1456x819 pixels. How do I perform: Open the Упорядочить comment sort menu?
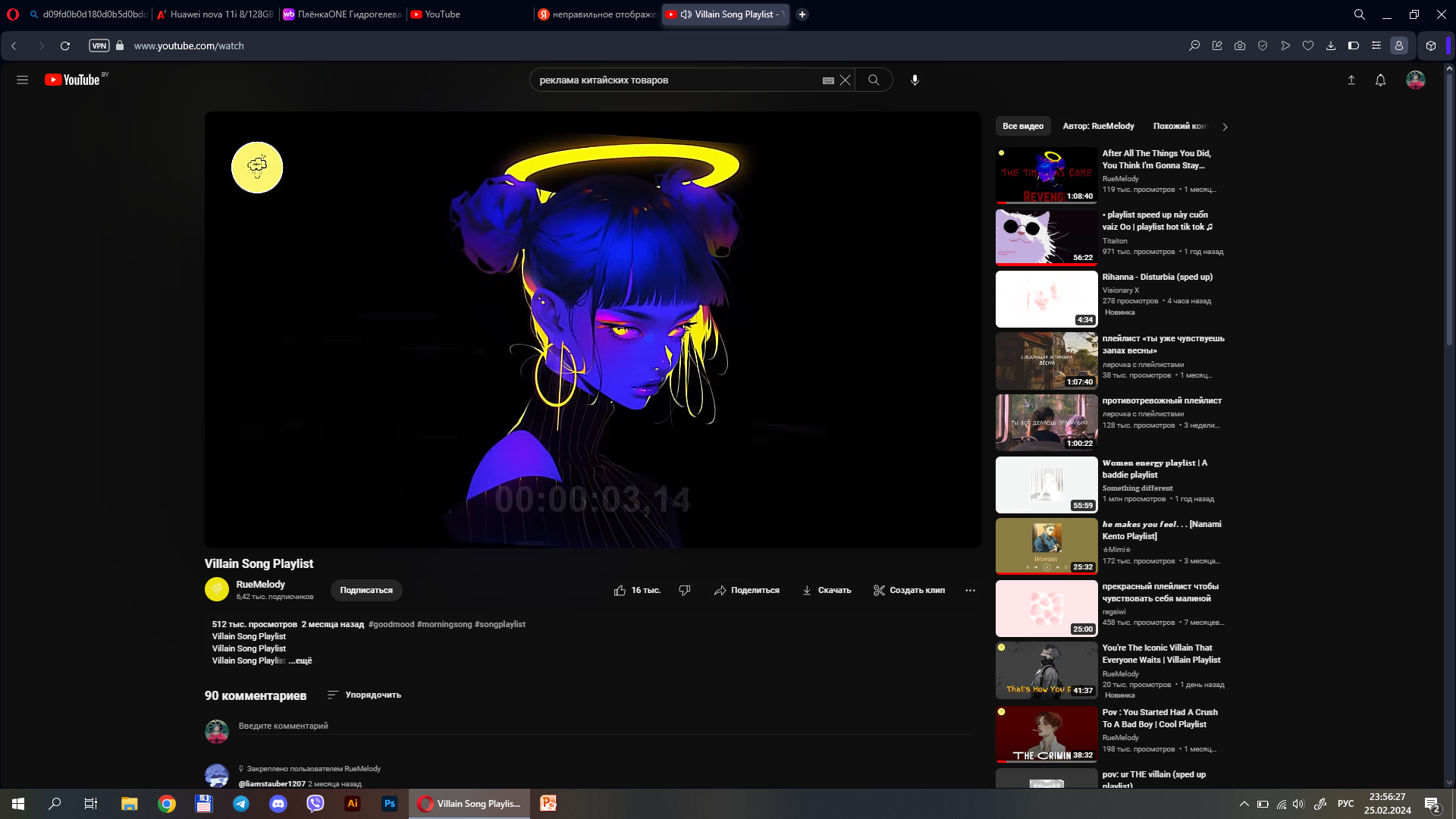(x=365, y=695)
